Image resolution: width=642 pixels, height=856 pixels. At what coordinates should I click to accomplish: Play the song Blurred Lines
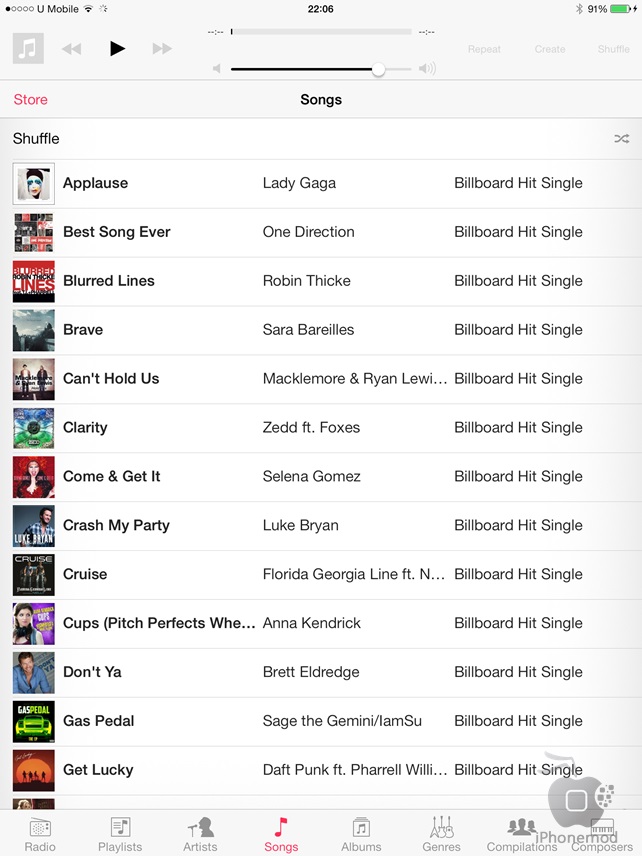point(321,281)
